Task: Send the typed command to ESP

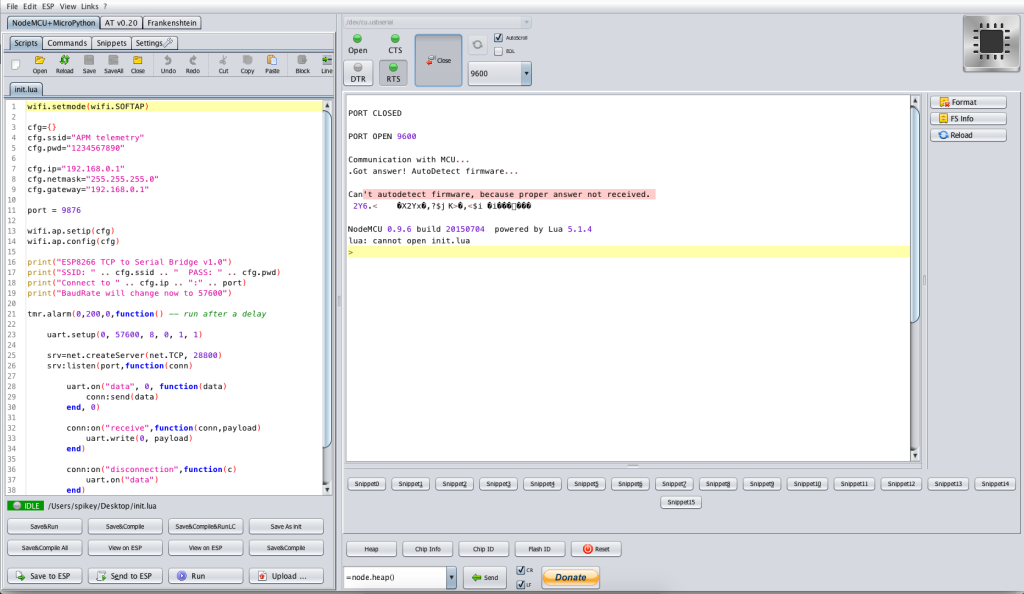Action: [485, 577]
